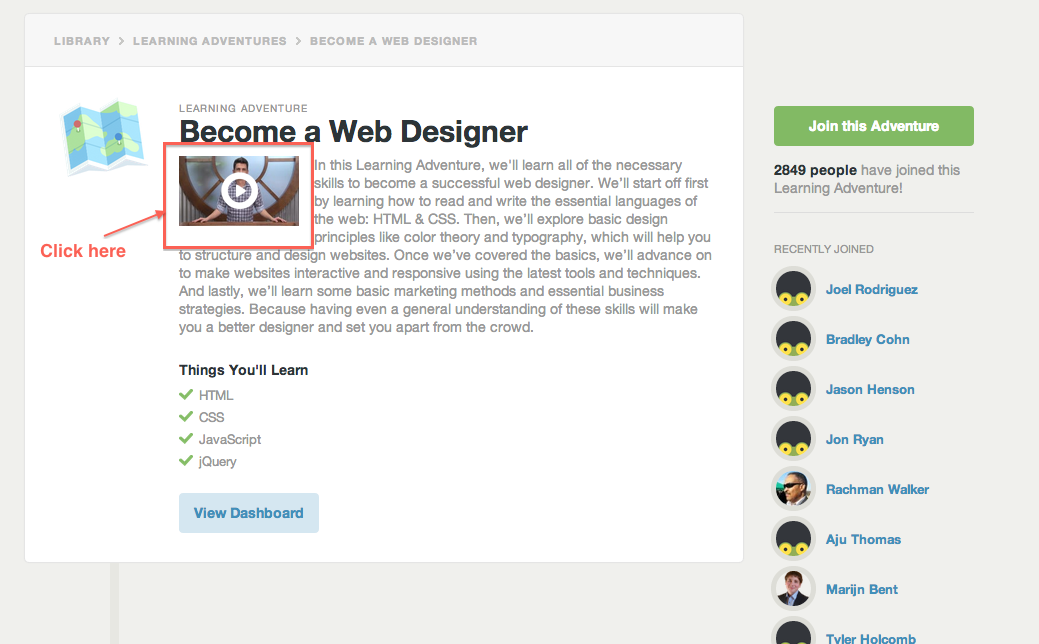The width and height of the screenshot is (1039, 644).
Task: Select Become a Web Designer breadcrumb
Action: (393, 41)
